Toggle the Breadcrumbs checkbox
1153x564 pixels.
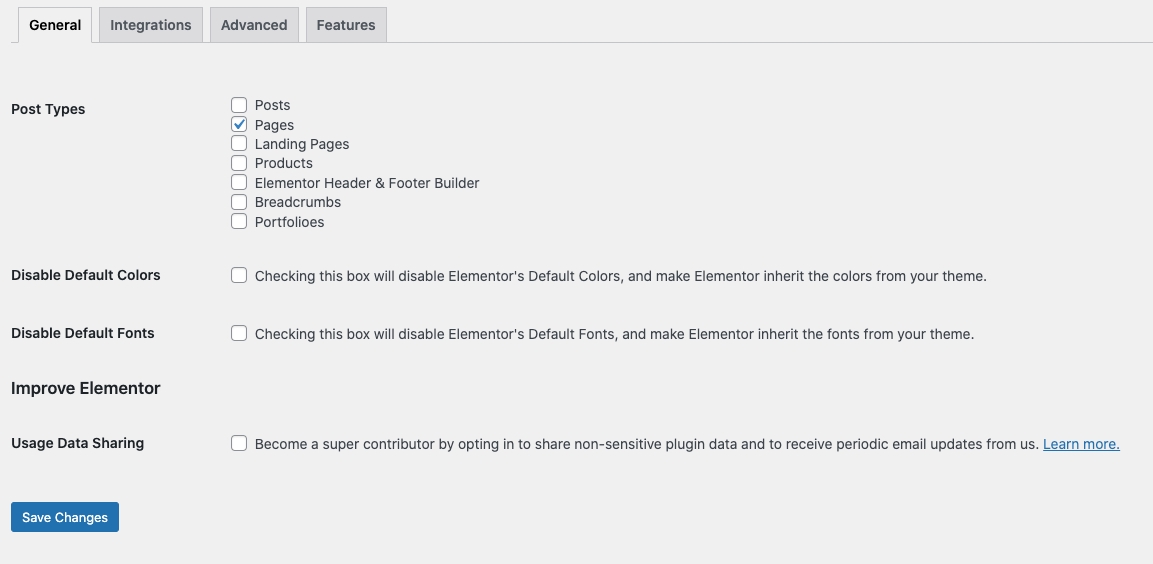[x=239, y=202]
